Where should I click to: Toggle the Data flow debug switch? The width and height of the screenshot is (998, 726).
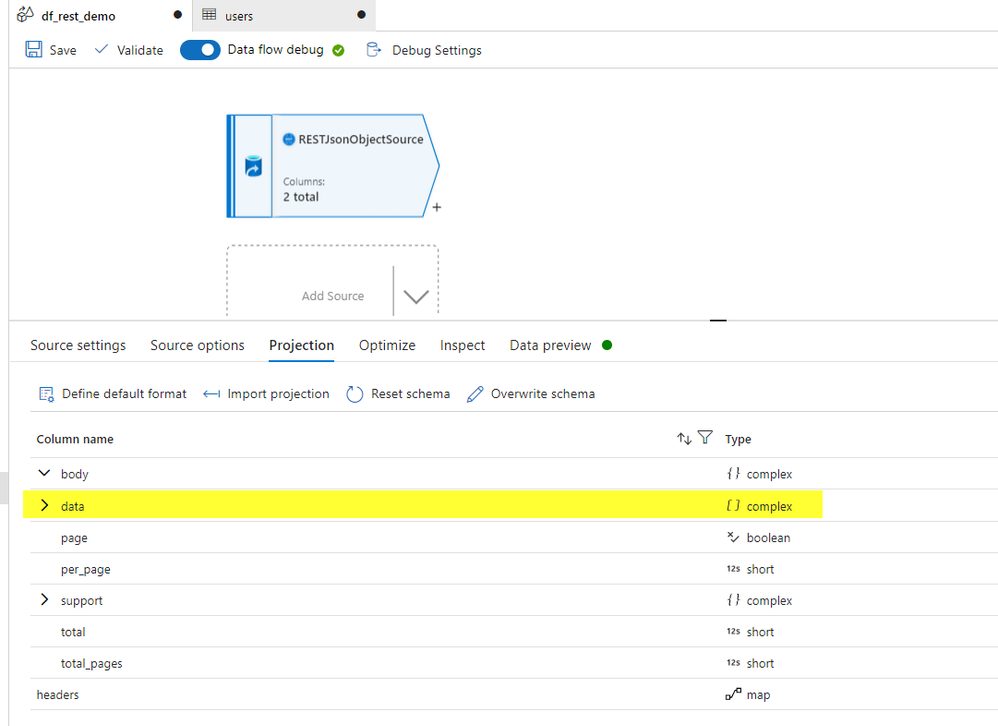point(200,50)
